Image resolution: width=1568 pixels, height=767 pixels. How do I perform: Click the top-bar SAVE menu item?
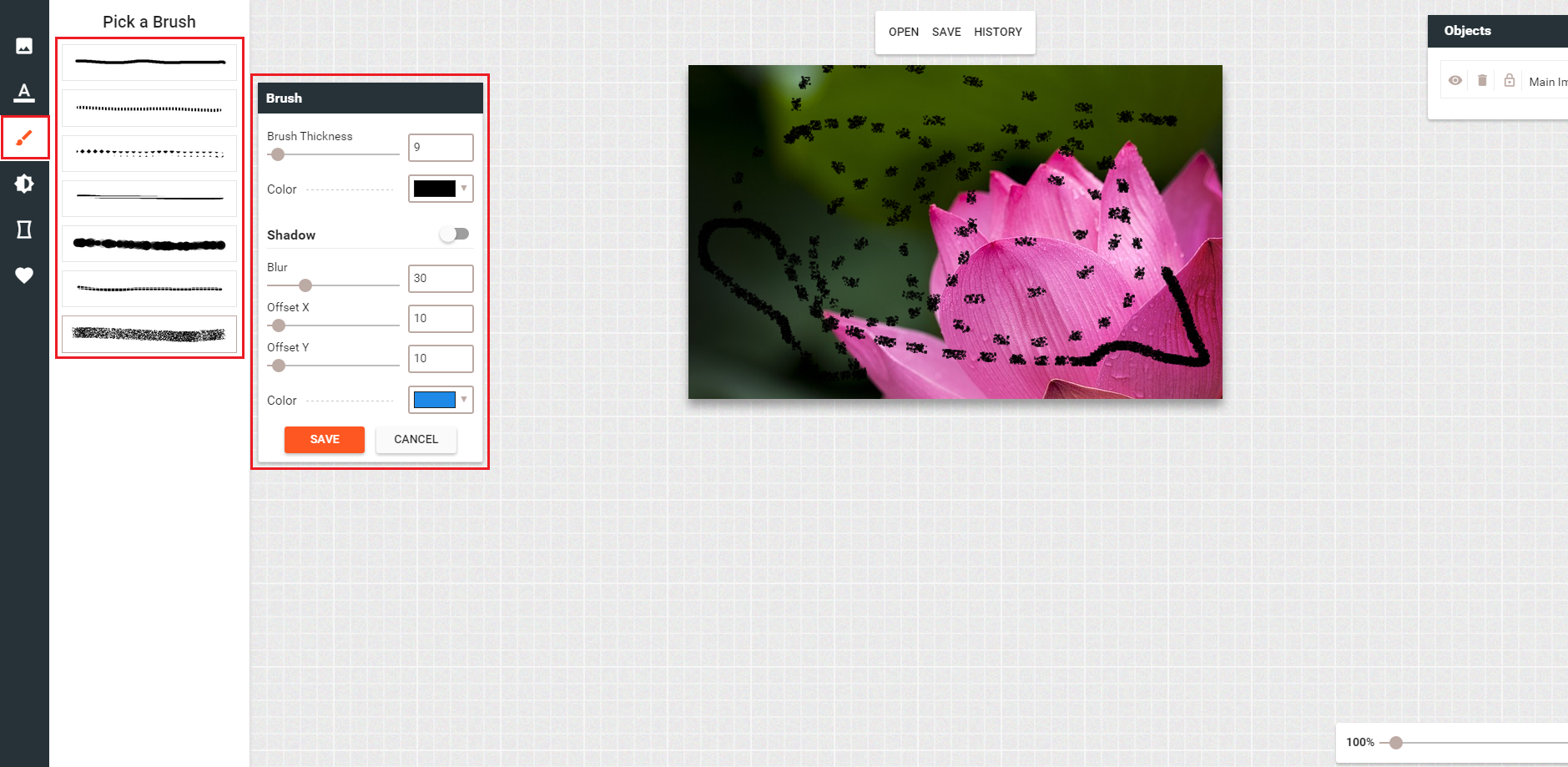coord(946,32)
